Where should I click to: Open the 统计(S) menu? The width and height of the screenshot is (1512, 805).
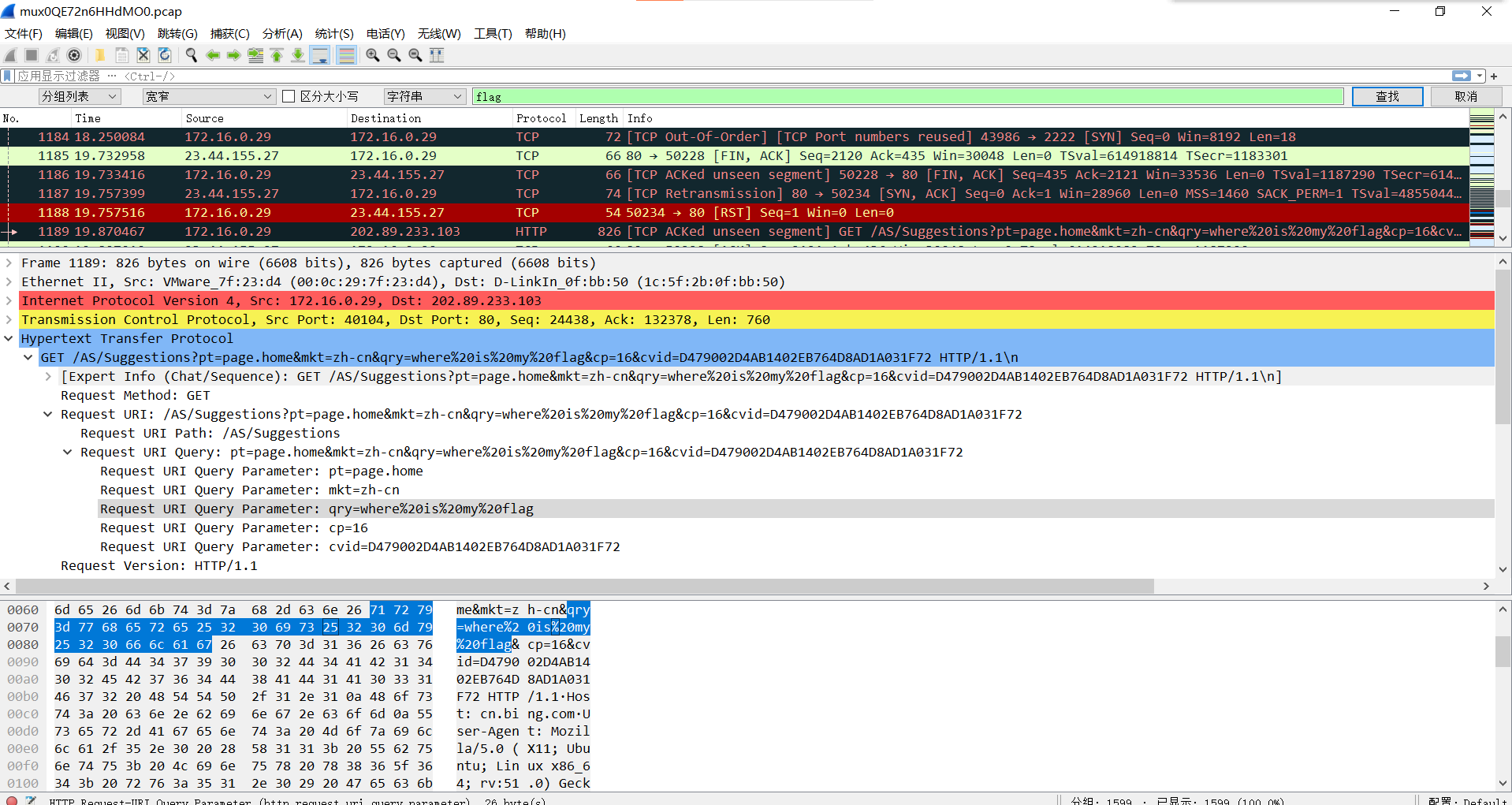coord(333,33)
